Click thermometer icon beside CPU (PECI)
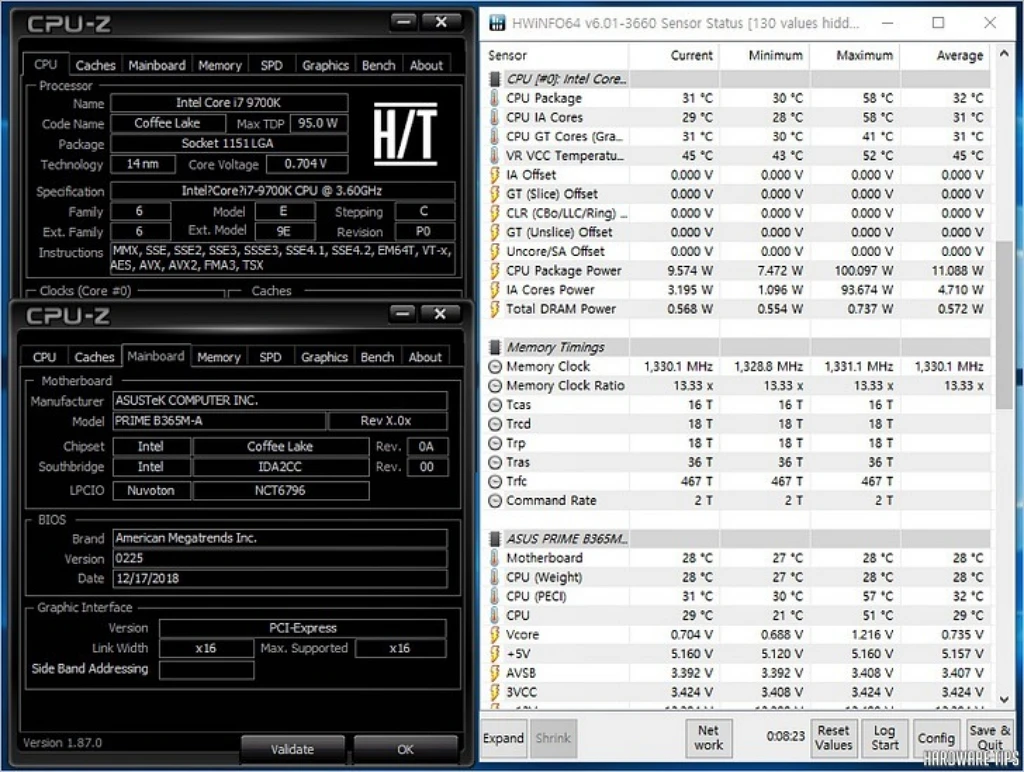 tap(494, 596)
